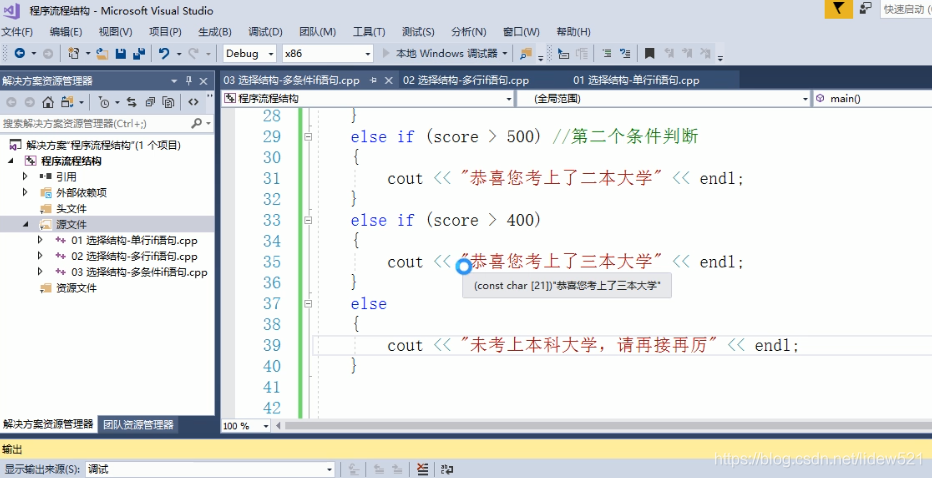The width and height of the screenshot is (932, 478).
Task: Switch to 02 选择结构-多行if语句.cpp editor tab
Action: (465, 80)
